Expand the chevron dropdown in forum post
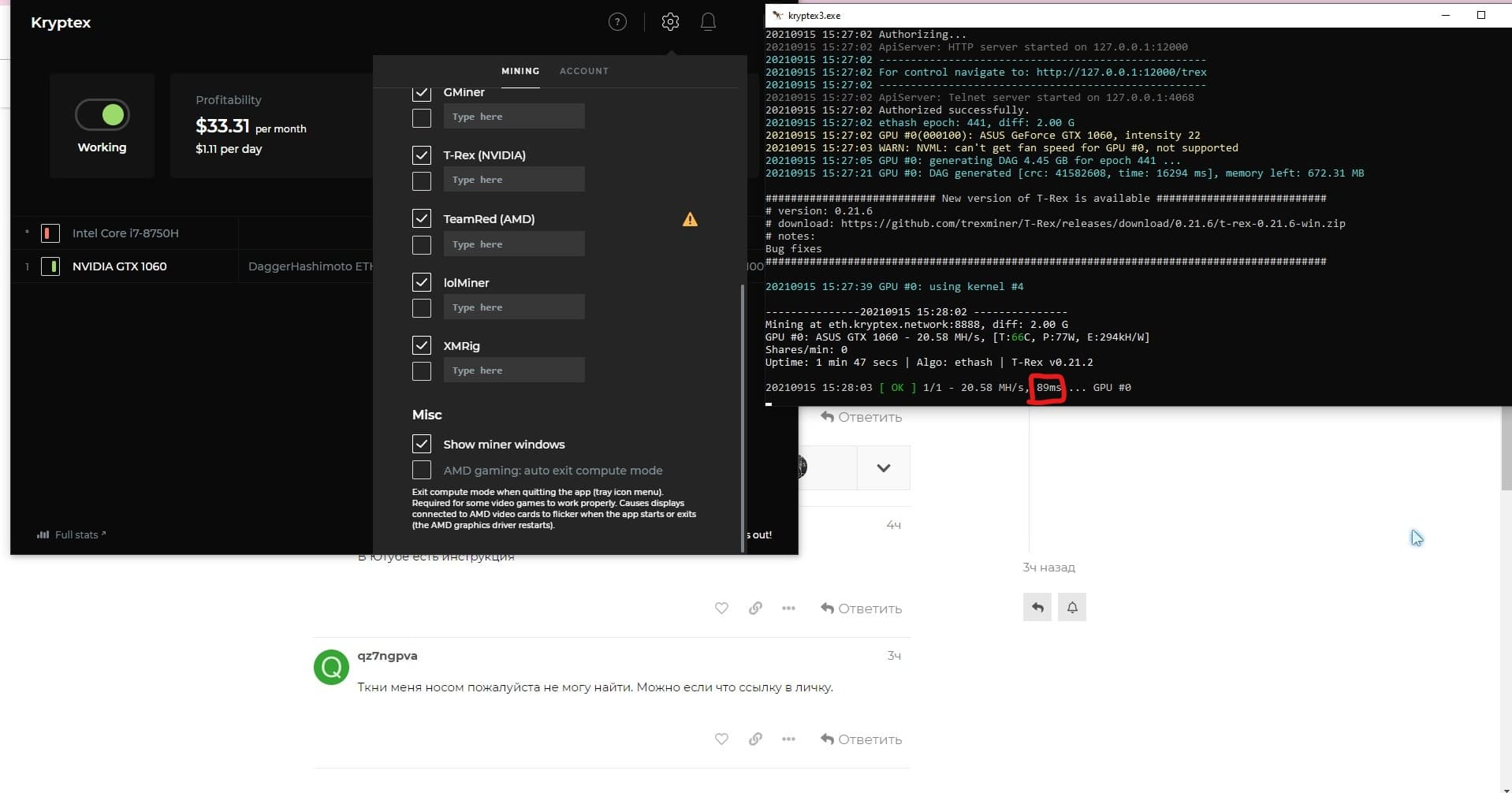This screenshot has width=1512, height=793. tap(884, 468)
